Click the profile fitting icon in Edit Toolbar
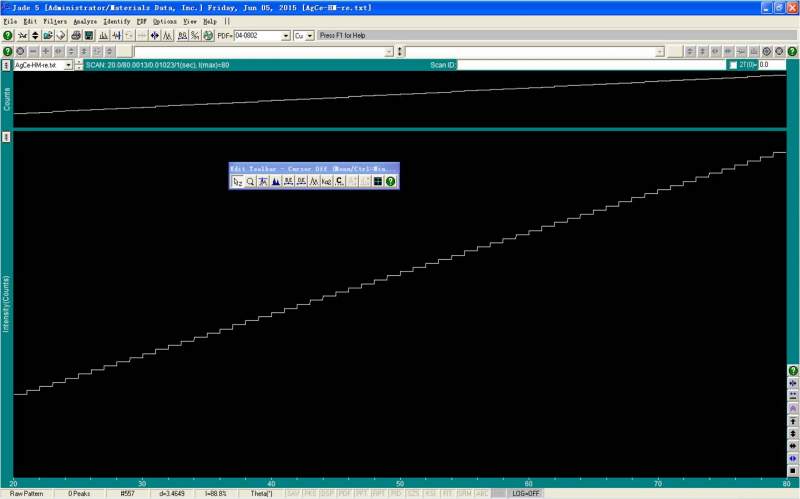Screen dimensions: 800x499 [x=314, y=181]
